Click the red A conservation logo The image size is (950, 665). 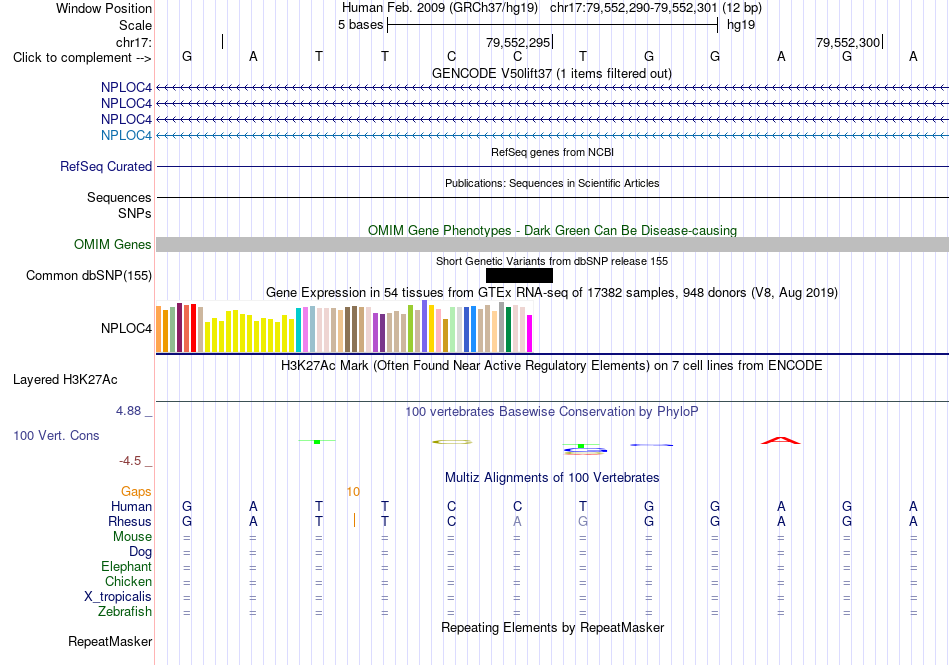pos(781,440)
